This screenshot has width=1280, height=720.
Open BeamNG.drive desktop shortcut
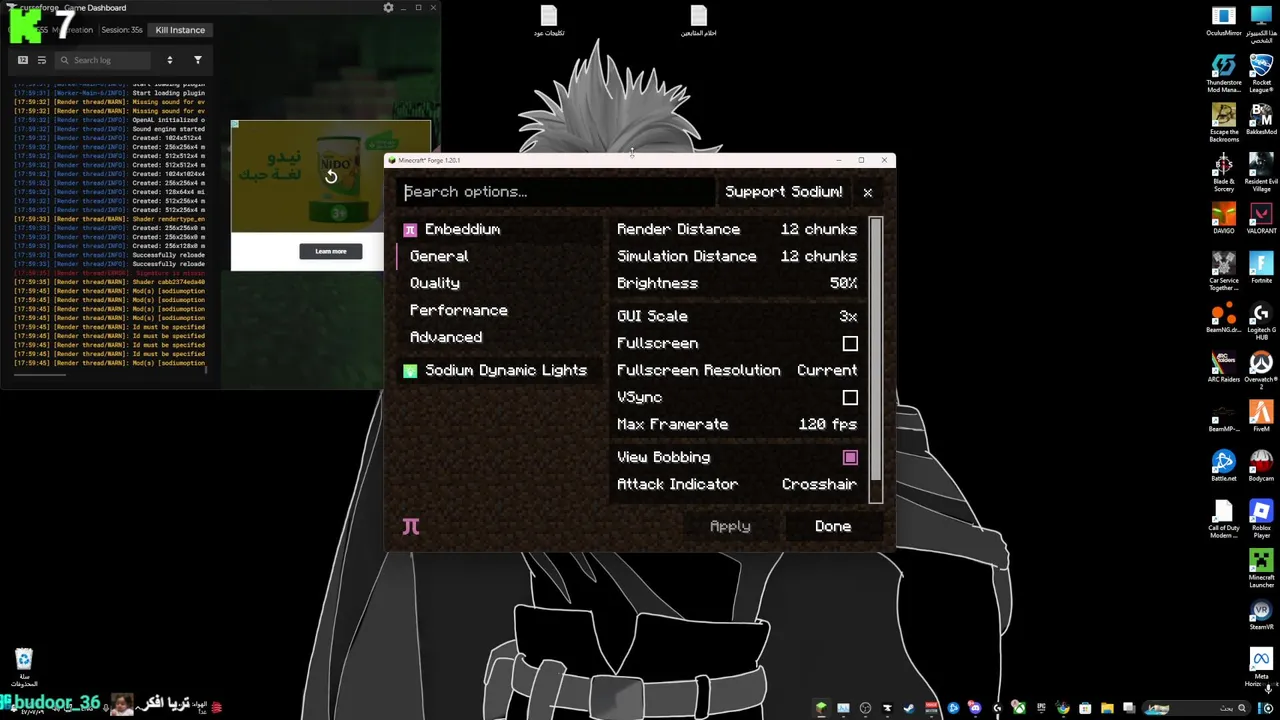(x=1224, y=318)
